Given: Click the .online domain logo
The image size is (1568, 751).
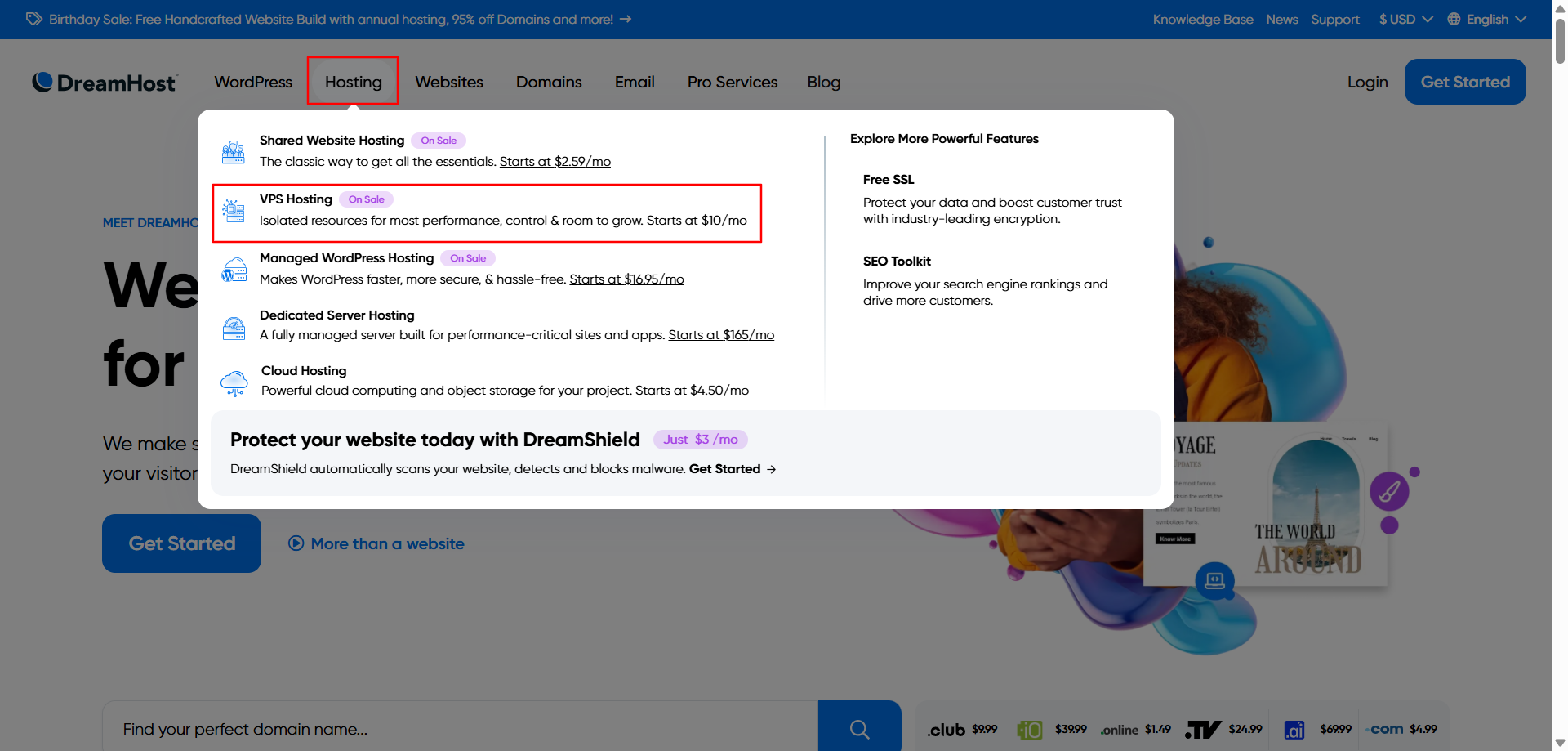Looking at the screenshot, I should click(x=1119, y=730).
